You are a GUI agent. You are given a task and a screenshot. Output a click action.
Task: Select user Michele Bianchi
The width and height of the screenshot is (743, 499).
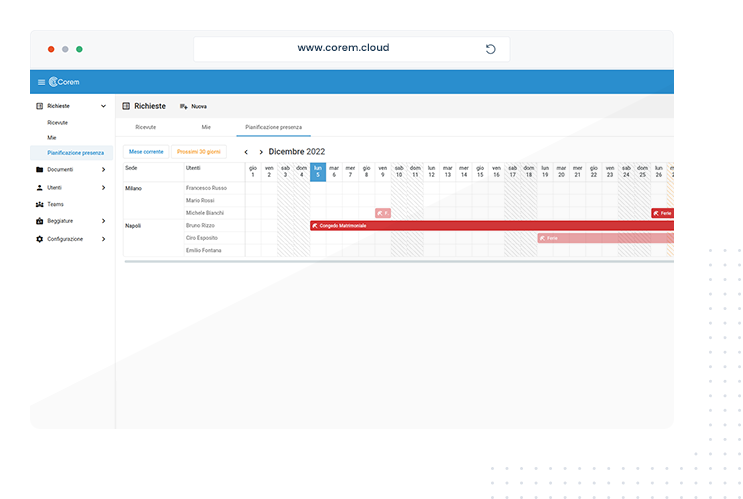pos(205,213)
